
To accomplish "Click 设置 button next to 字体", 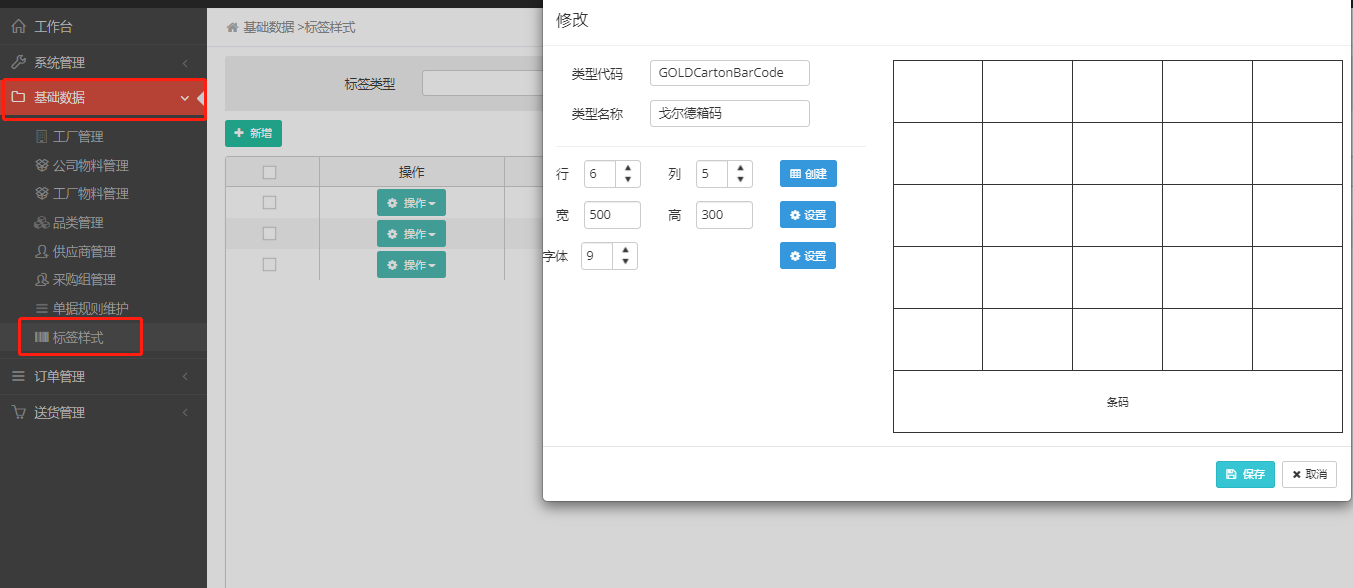I will point(808,256).
